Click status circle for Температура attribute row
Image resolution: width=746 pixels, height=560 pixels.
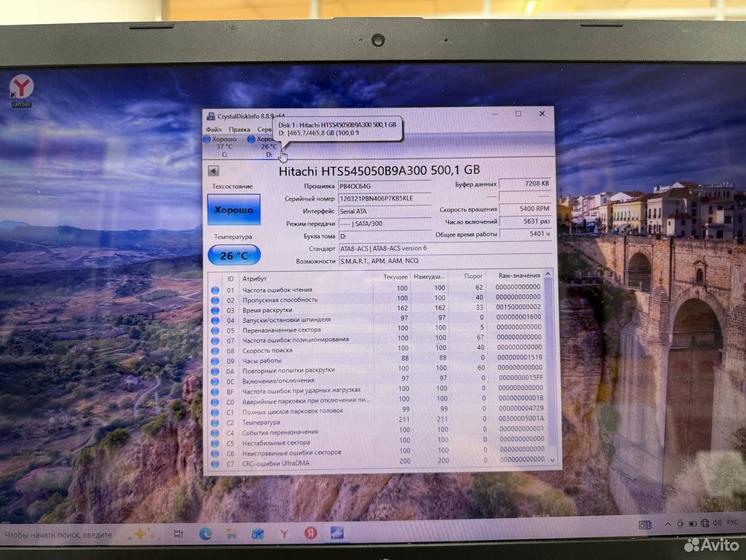click(x=215, y=423)
